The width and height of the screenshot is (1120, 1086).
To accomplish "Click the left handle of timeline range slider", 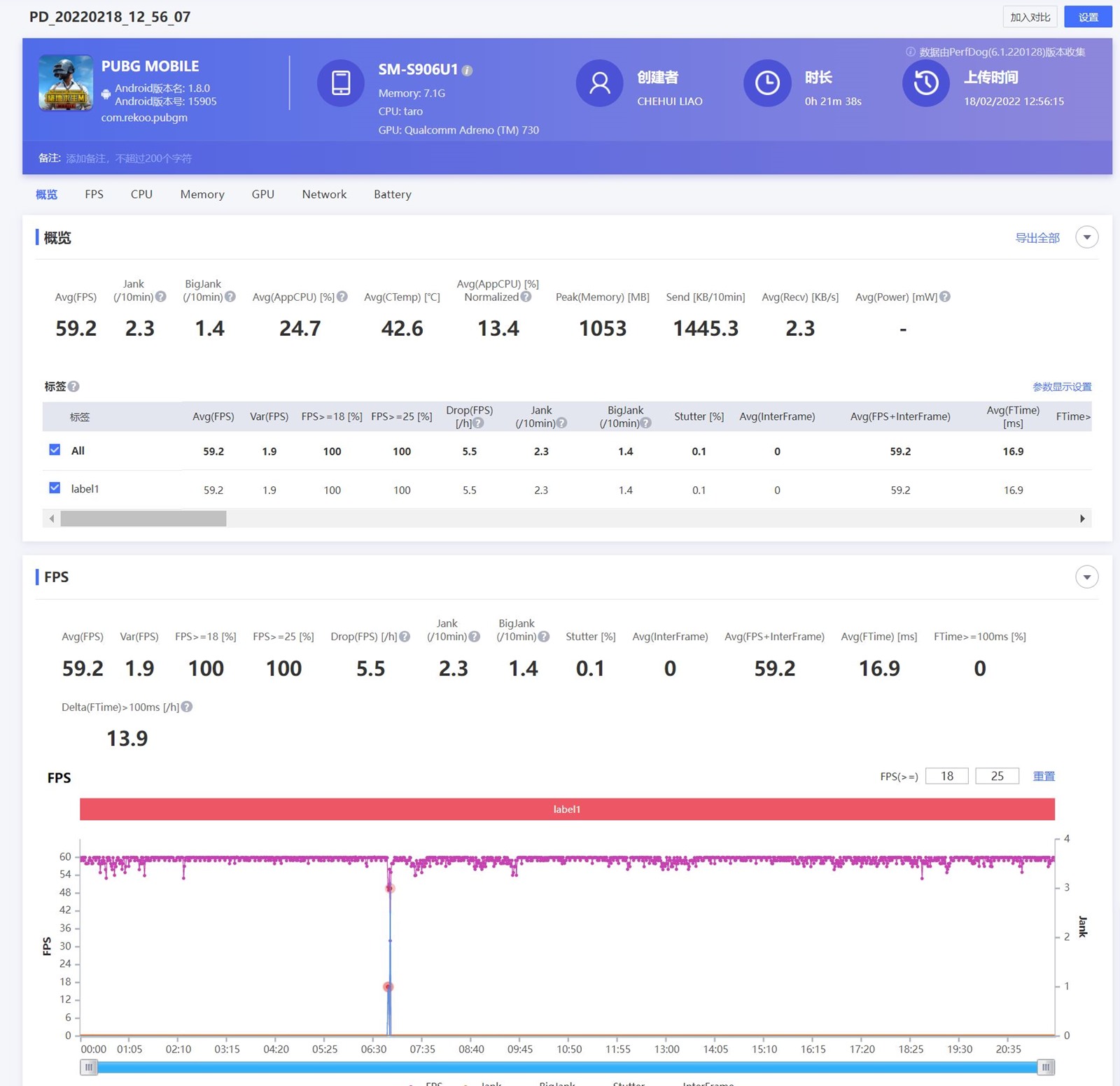I will tap(88, 1067).
